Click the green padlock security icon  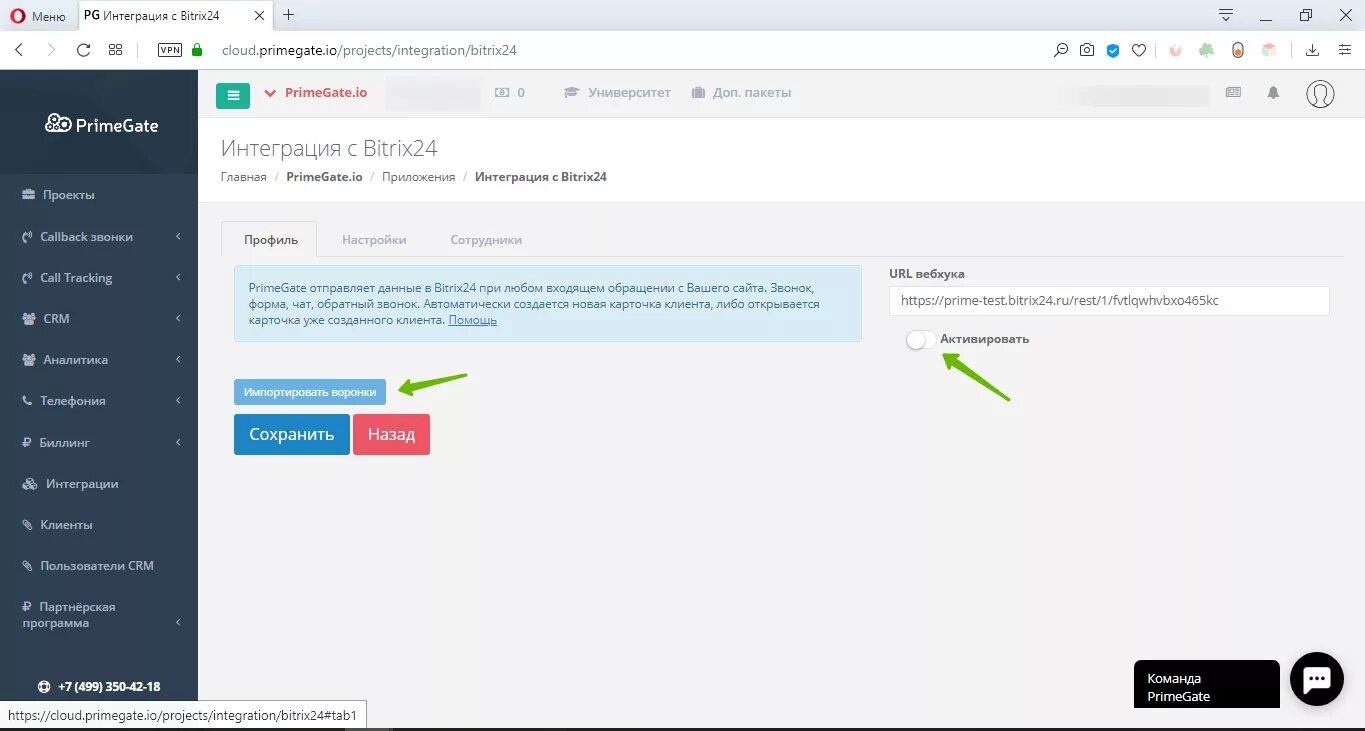coord(197,50)
